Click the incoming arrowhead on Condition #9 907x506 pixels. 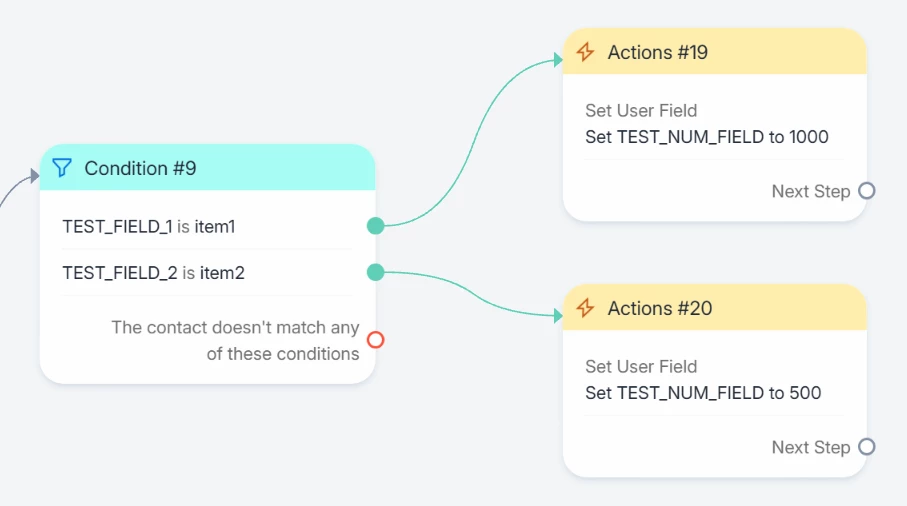coord(33,176)
